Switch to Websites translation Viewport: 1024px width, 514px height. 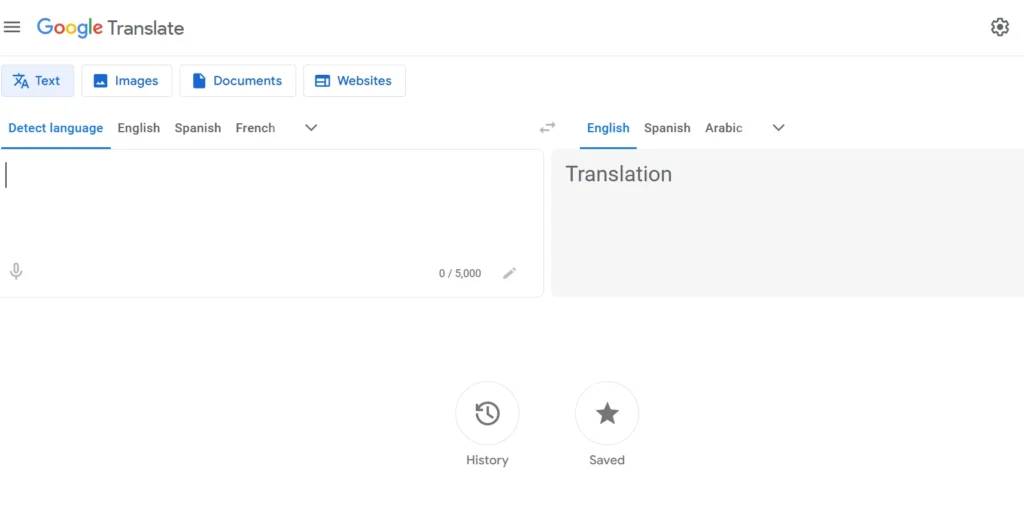tap(354, 80)
